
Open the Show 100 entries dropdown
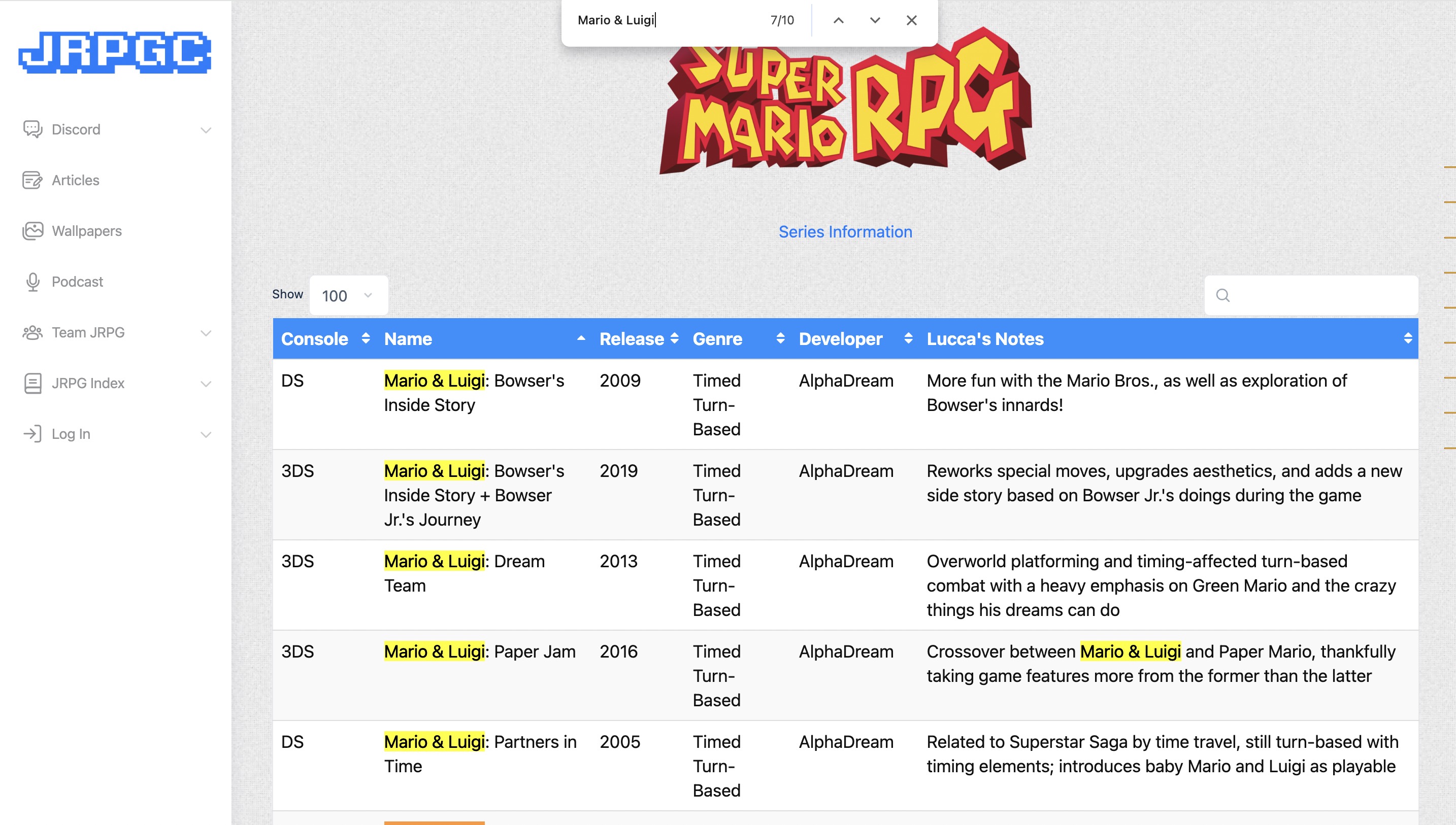pos(349,295)
